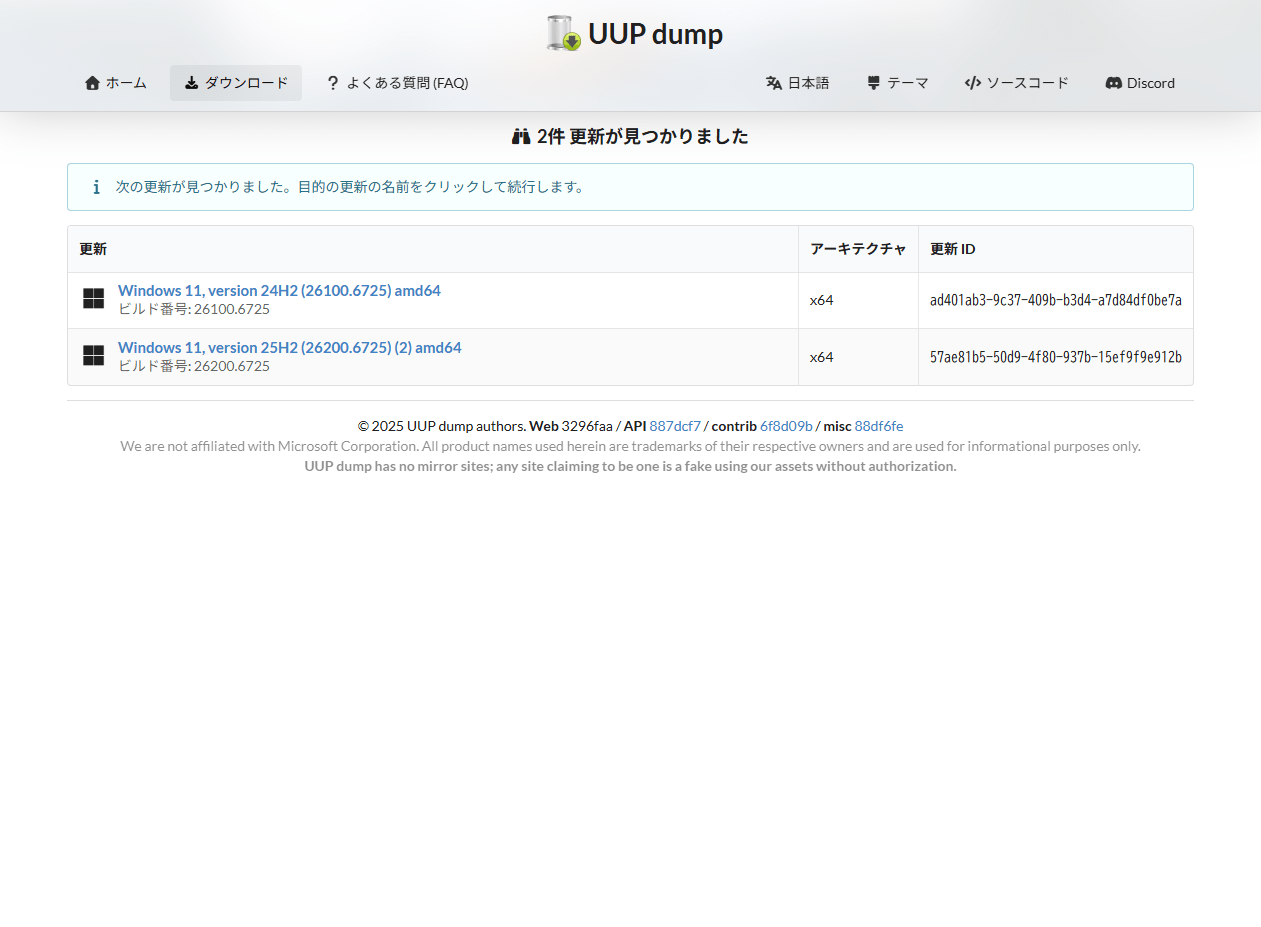
Task: Click the question mark FAQ icon
Action: (x=333, y=83)
